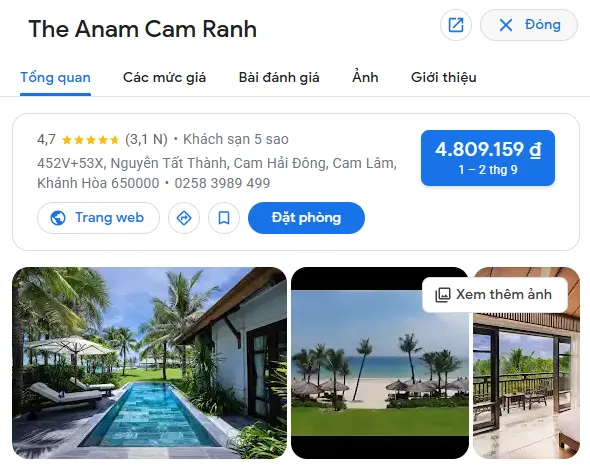Save hotel with bookmark icon
The height and width of the screenshot is (469, 590).
(x=224, y=218)
